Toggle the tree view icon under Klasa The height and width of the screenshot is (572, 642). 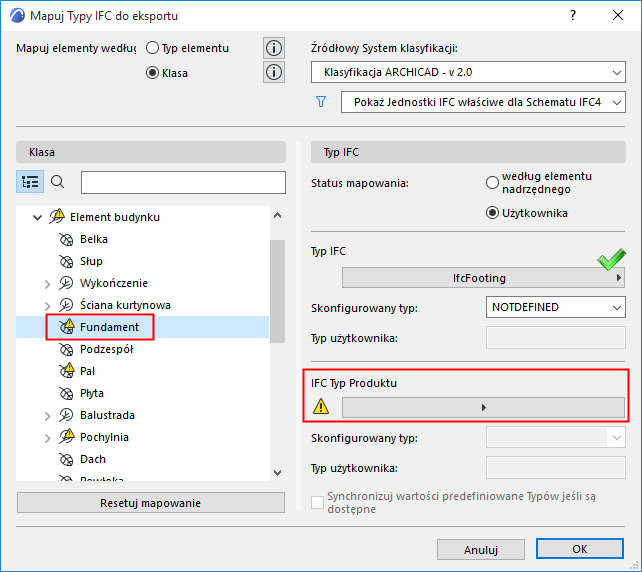tap(30, 182)
